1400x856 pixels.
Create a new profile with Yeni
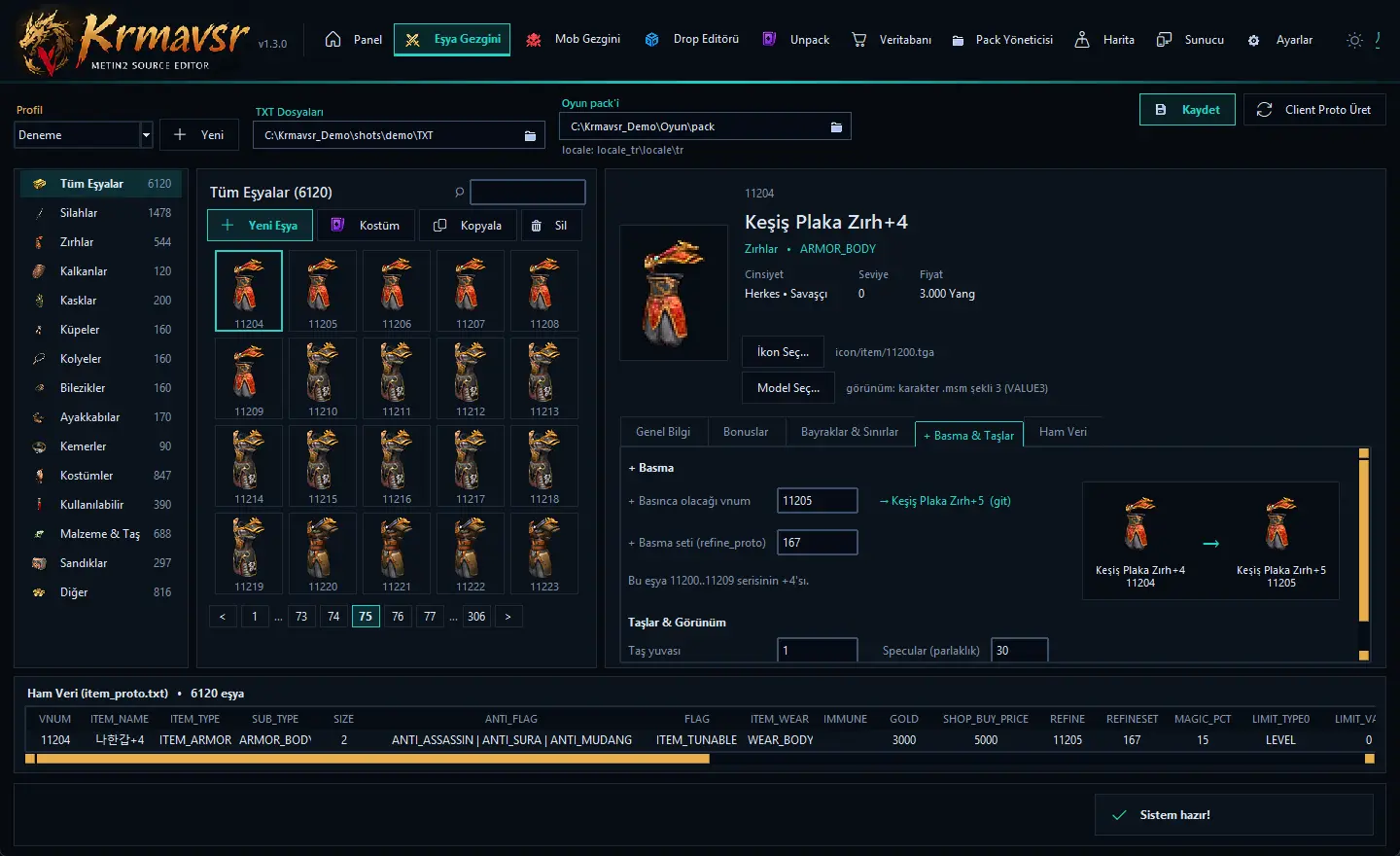click(x=199, y=135)
